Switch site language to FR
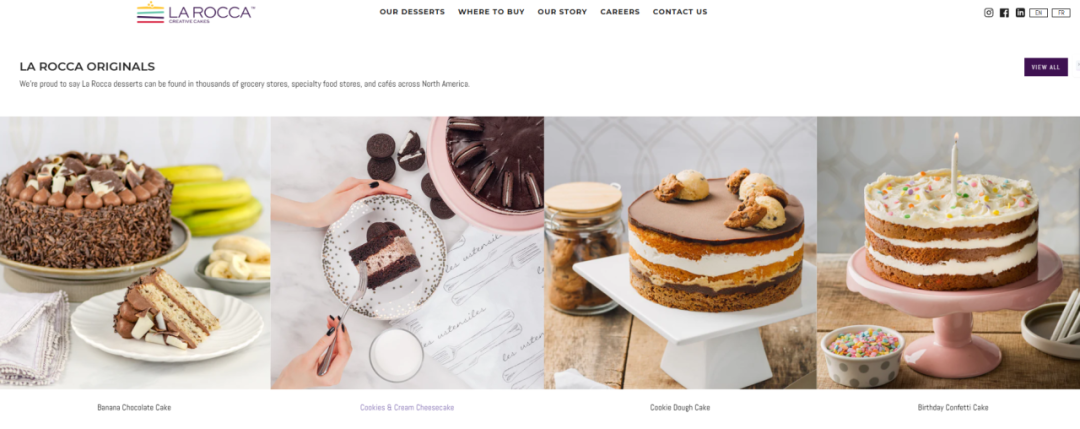This screenshot has width=1080, height=429. [x=1061, y=12]
